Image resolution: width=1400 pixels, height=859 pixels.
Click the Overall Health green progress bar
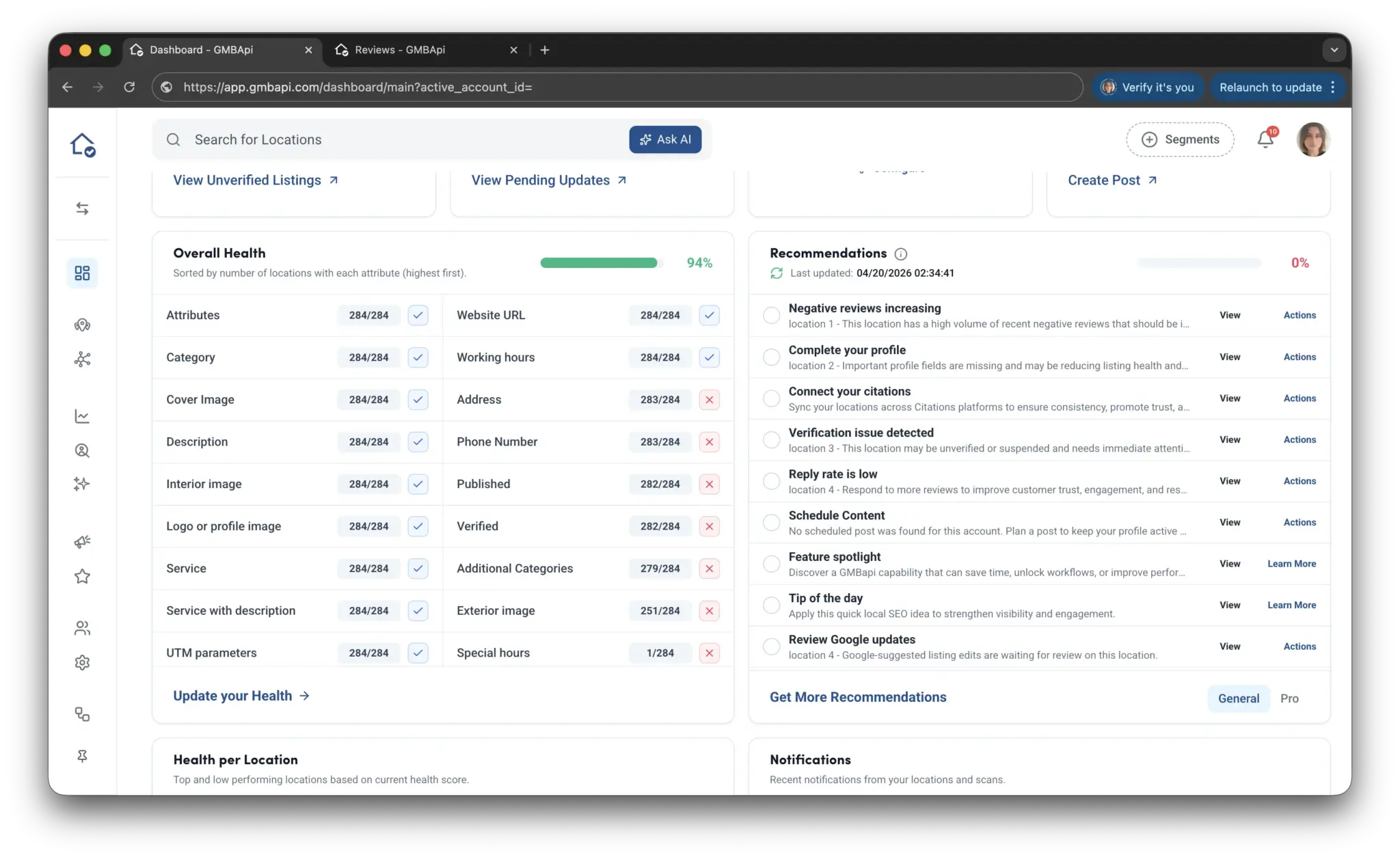click(x=598, y=263)
